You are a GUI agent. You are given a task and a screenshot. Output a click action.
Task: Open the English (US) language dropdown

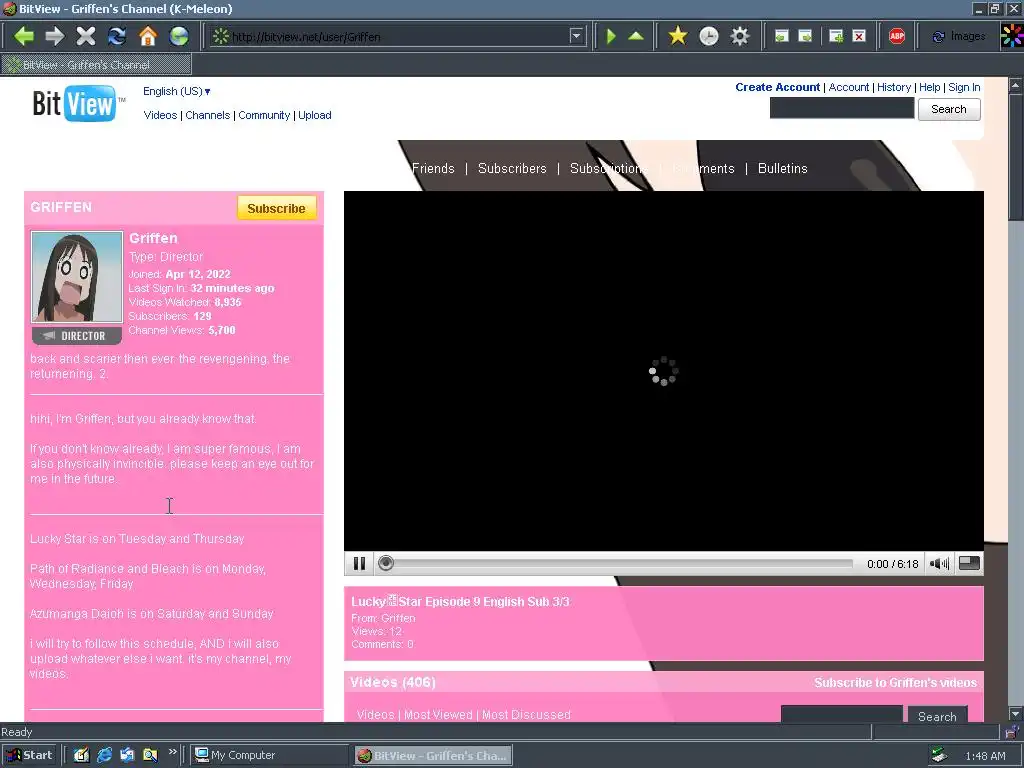[x=177, y=91]
